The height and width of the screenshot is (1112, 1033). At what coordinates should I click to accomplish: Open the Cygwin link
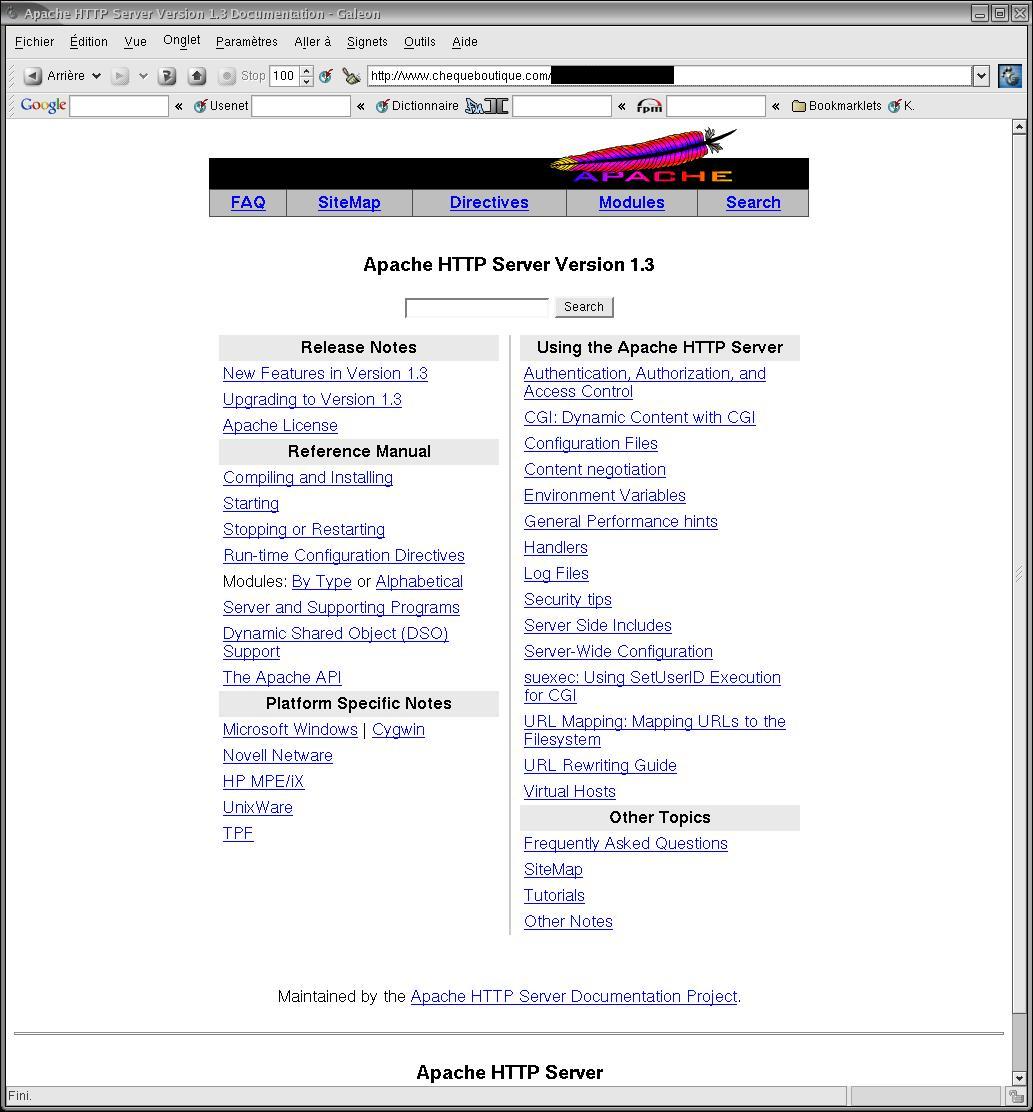(398, 730)
